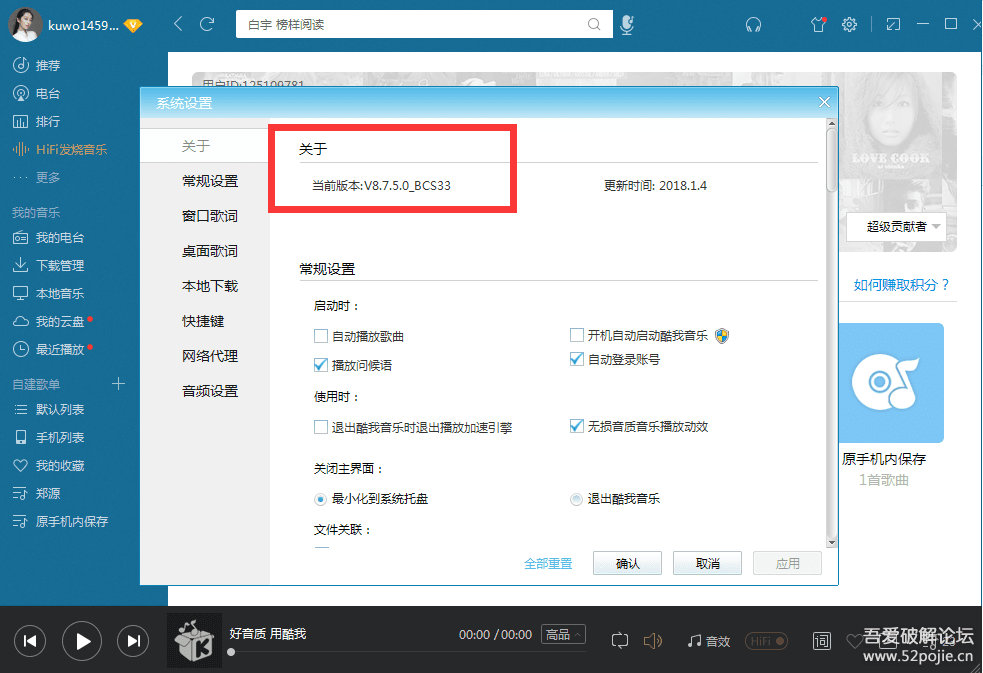The image size is (983, 673).
Task: Open 如何赚取积分？ link
Action: point(902,285)
